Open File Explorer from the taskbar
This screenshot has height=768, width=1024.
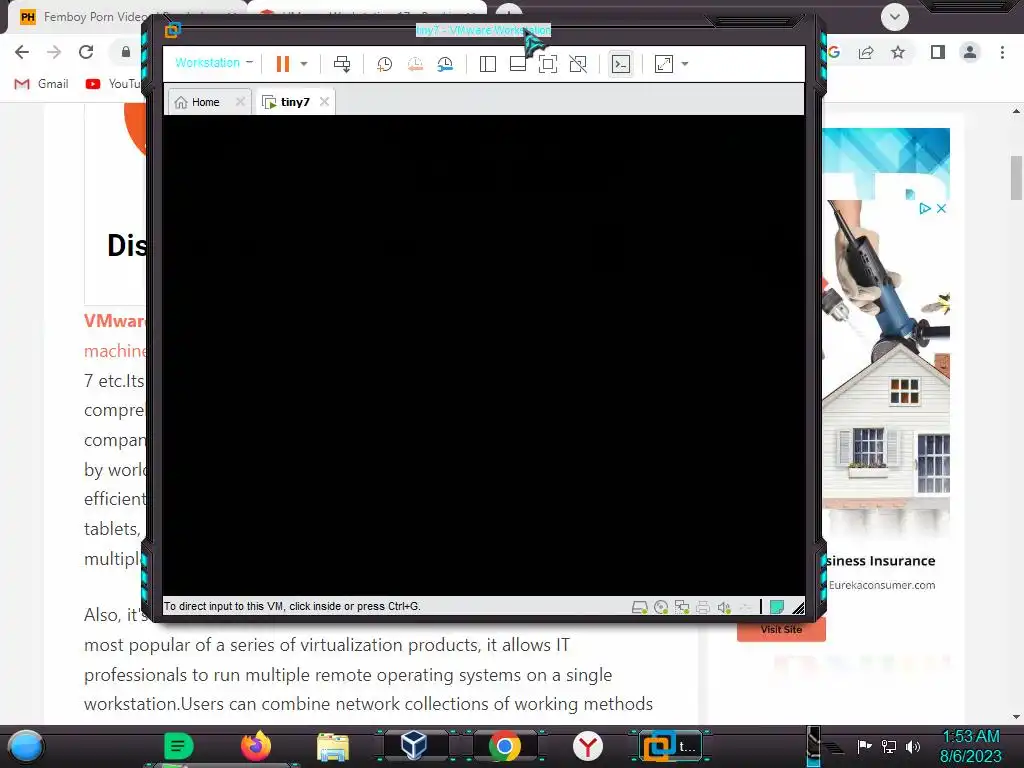pyautogui.click(x=333, y=746)
